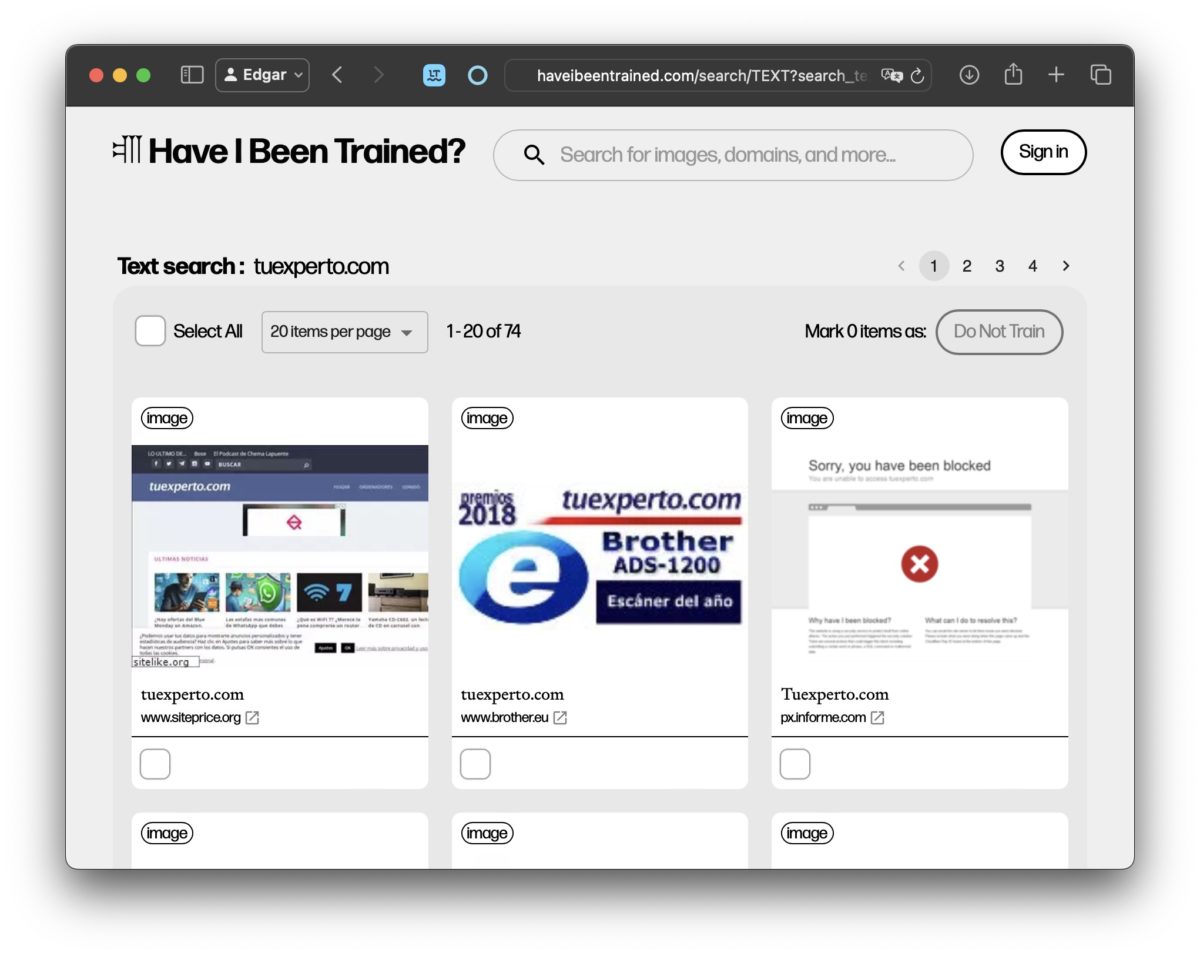This screenshot has width=1200, height=956.
Task: Open the www.siteprice.org source link
Action: [x=191, y=718]
